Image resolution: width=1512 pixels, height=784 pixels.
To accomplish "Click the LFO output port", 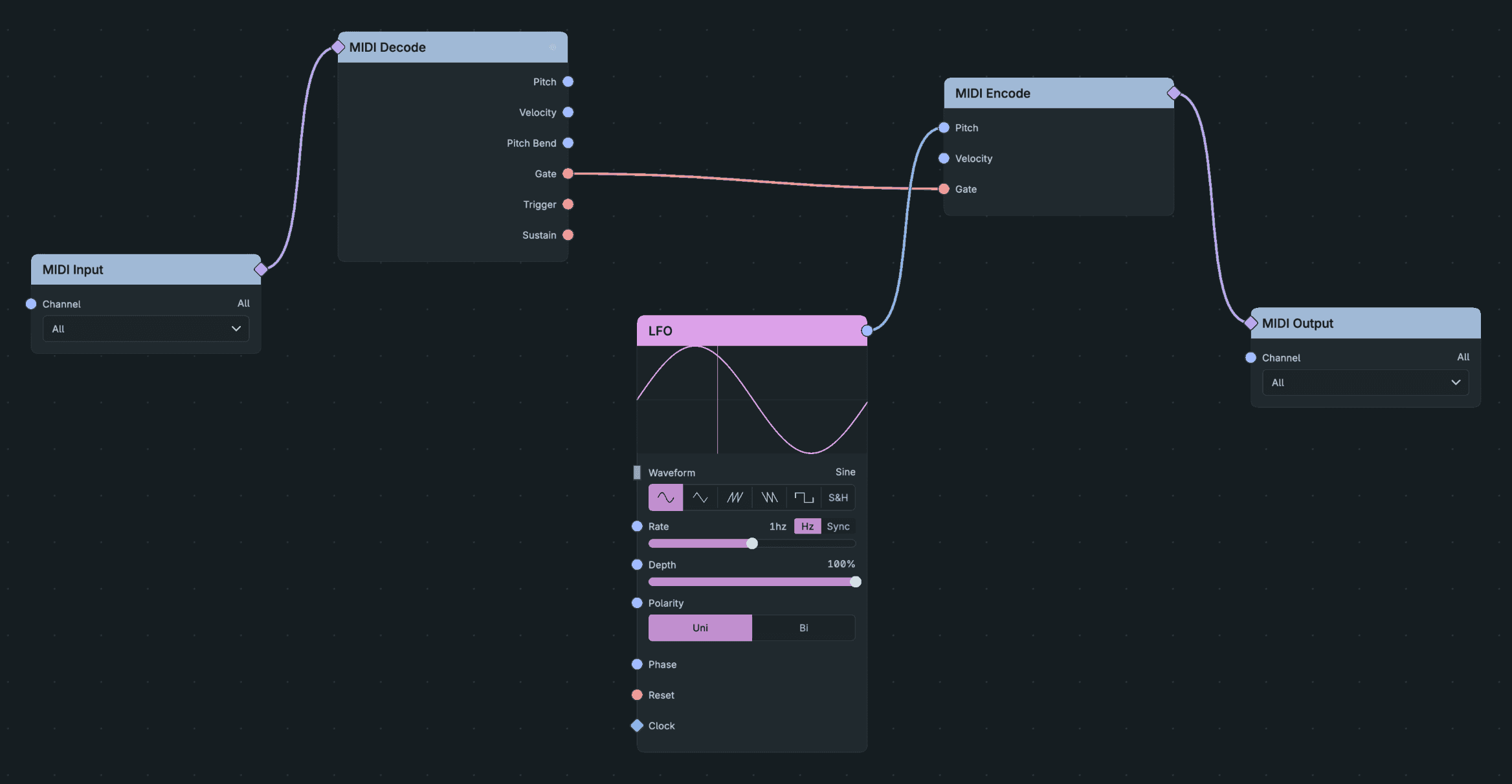I will point(867,331).
